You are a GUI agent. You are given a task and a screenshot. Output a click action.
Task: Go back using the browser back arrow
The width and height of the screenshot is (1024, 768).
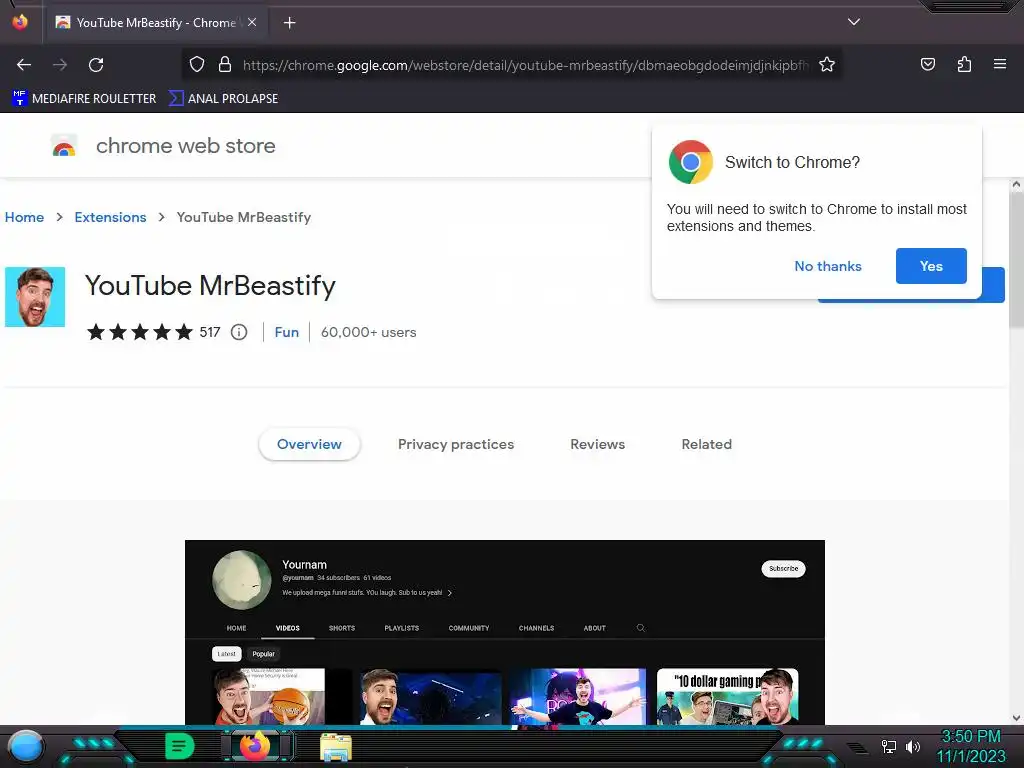pyautogui.click(x=24, y=65)
